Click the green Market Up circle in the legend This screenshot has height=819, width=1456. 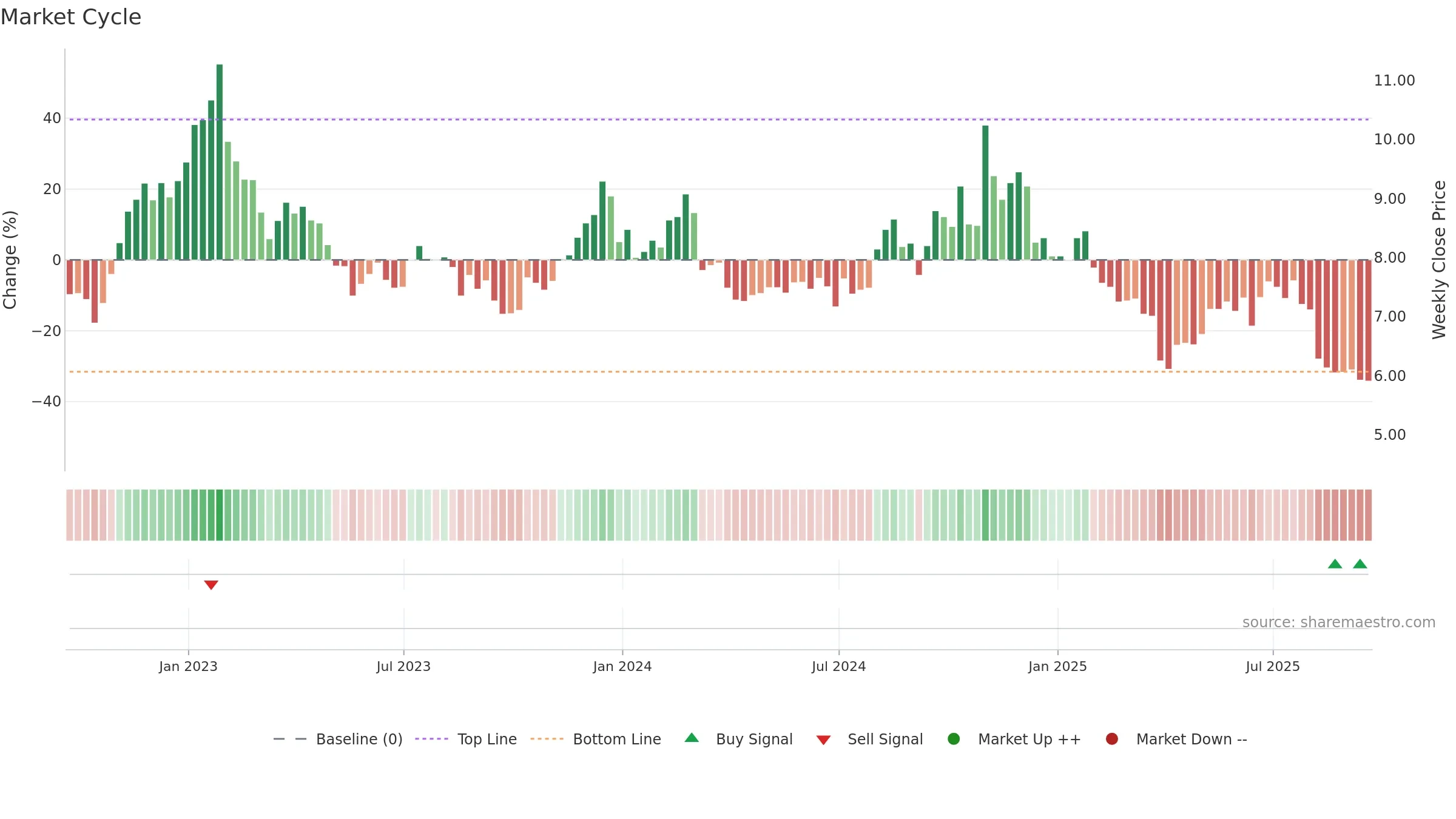(954, 739)
